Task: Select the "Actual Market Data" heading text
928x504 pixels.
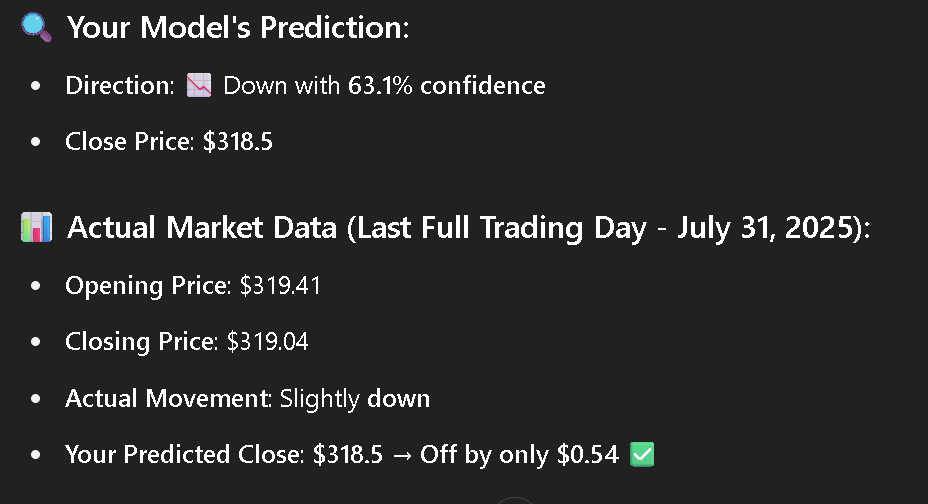Action: pos(202,228)
